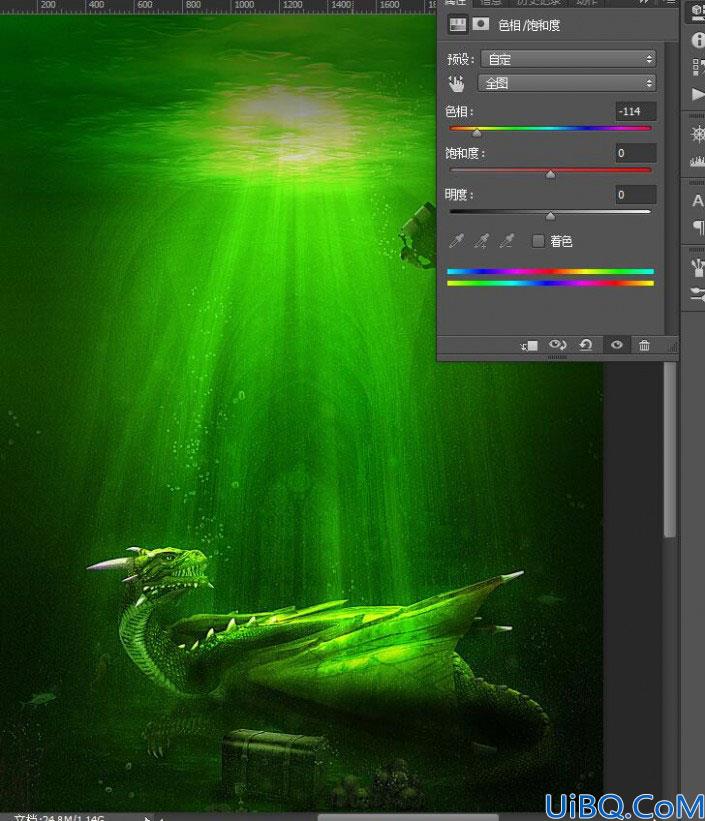Open the 3D panel icon in dock

click(x=697, y=12)
